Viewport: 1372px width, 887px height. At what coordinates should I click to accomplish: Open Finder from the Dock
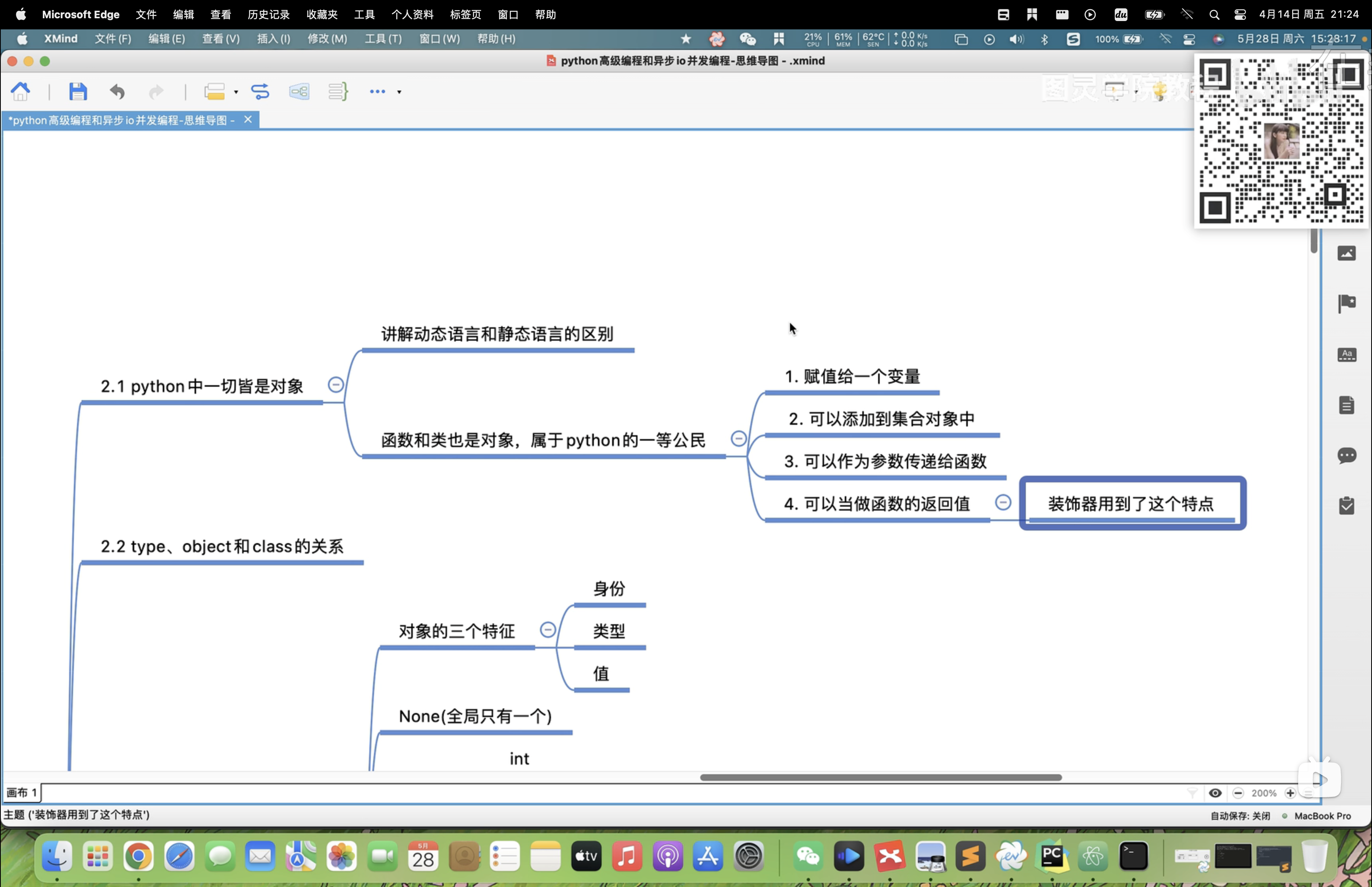pos(57,856)
